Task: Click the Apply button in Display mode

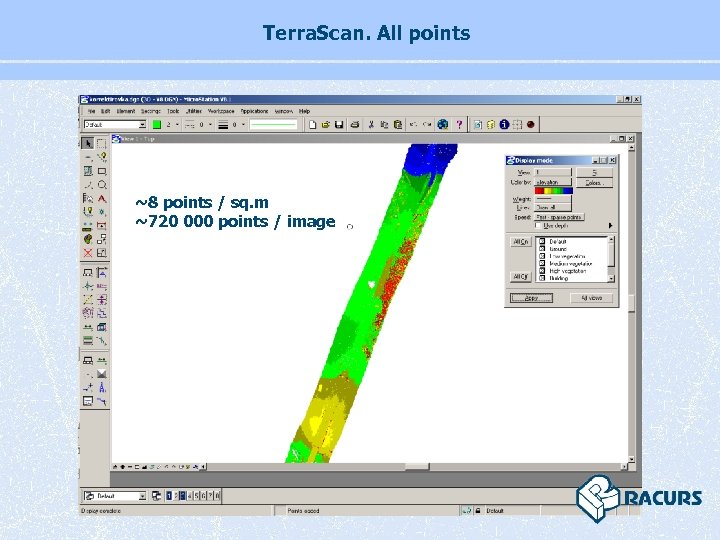Action: [531, 298]
